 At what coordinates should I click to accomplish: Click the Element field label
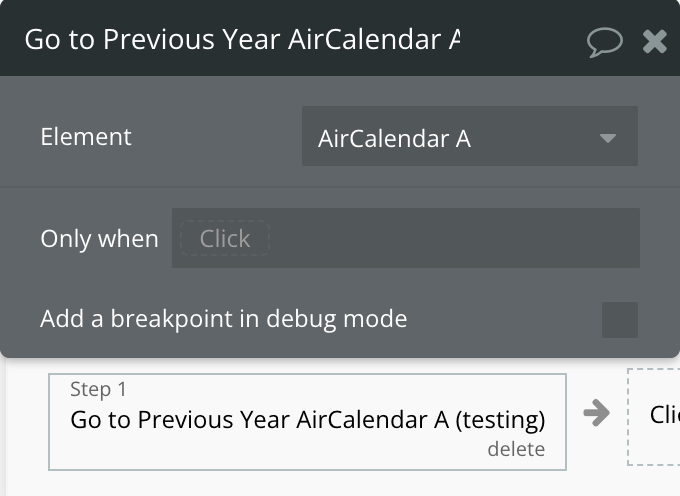coord(86,137)
